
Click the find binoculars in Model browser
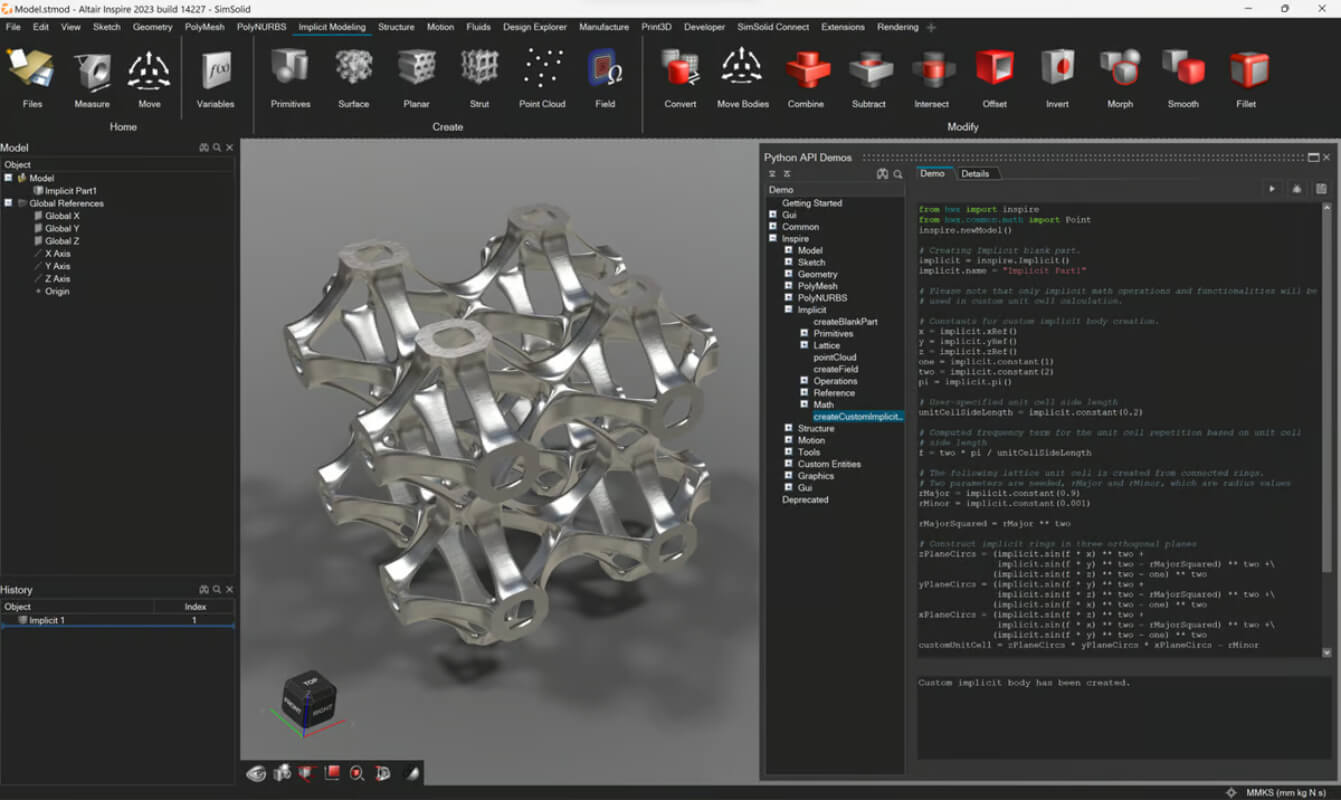[204, 148]
